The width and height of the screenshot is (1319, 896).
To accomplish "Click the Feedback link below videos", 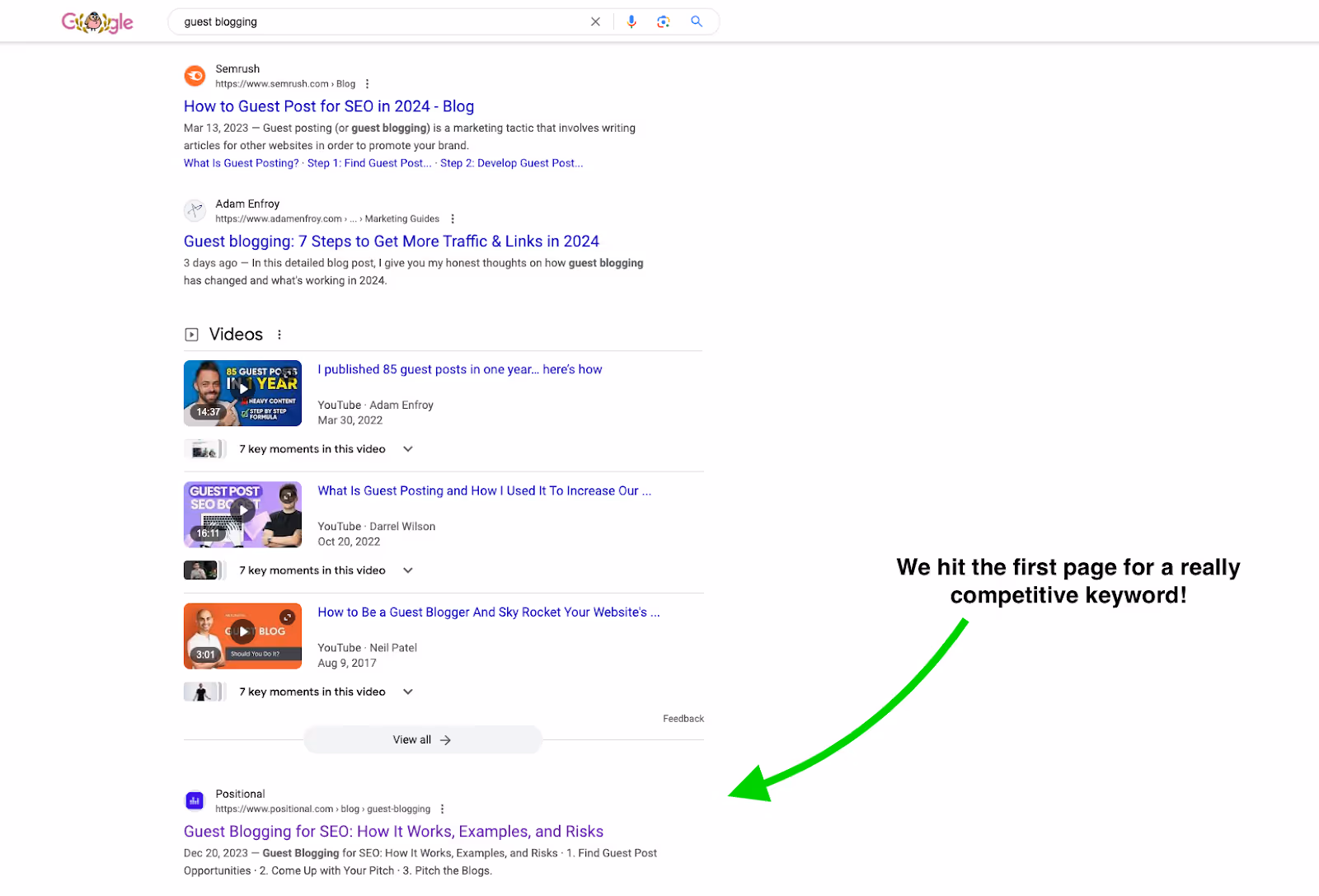I will 683,719.
